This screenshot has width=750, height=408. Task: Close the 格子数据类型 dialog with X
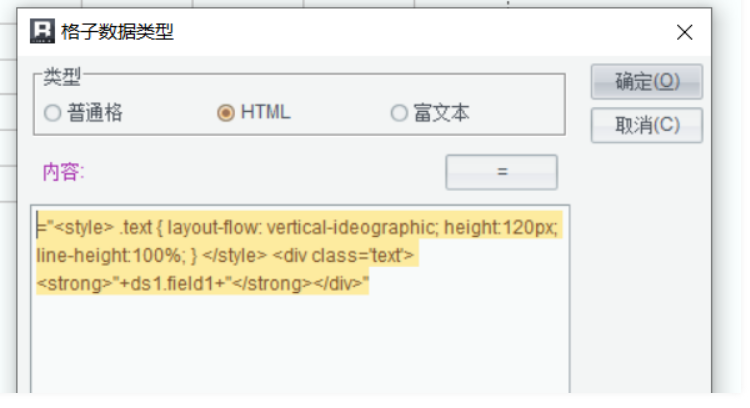tap(685, 33)
